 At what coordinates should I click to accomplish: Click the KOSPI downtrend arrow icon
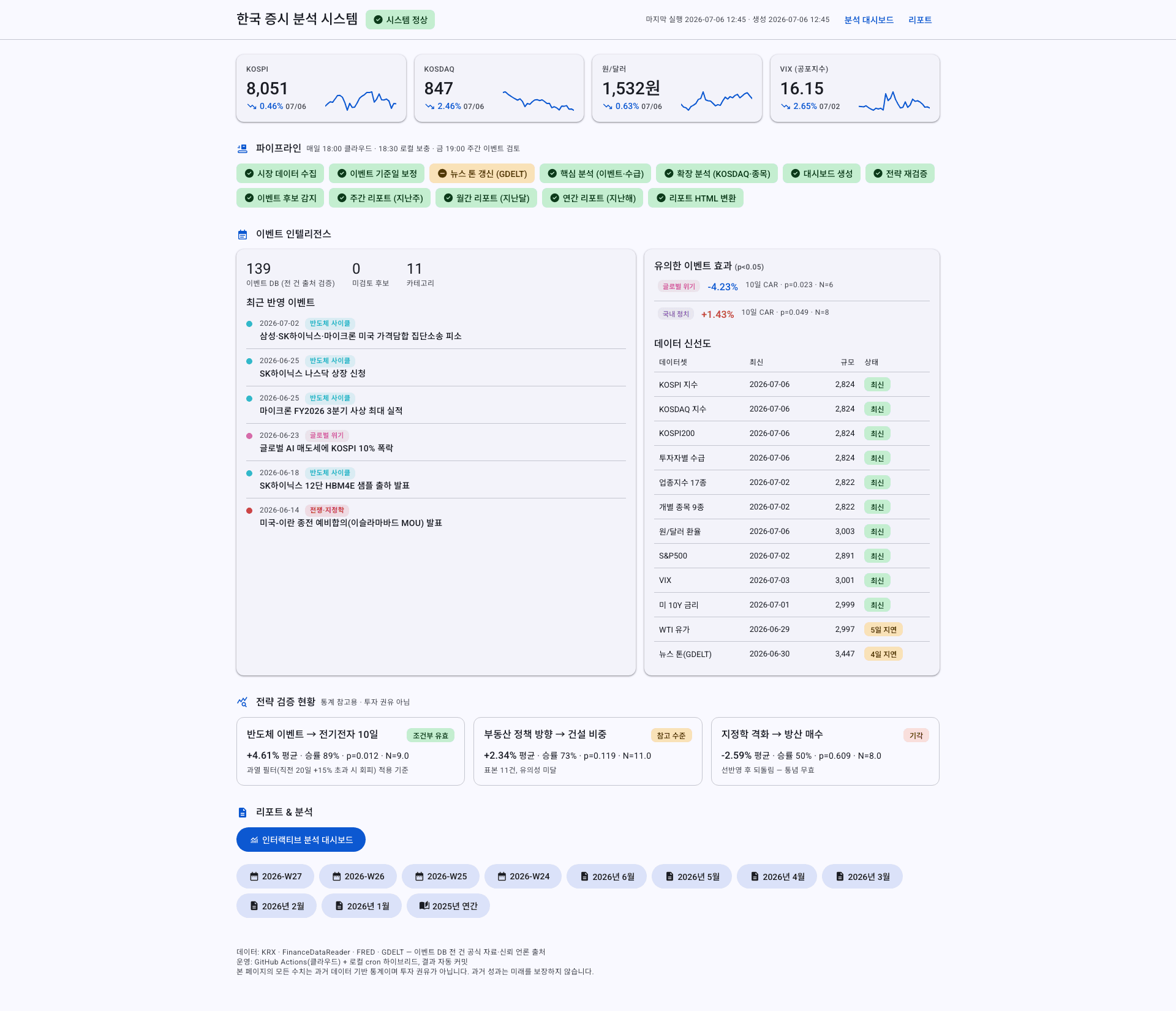pyautogui.click(x=252, y=107)
